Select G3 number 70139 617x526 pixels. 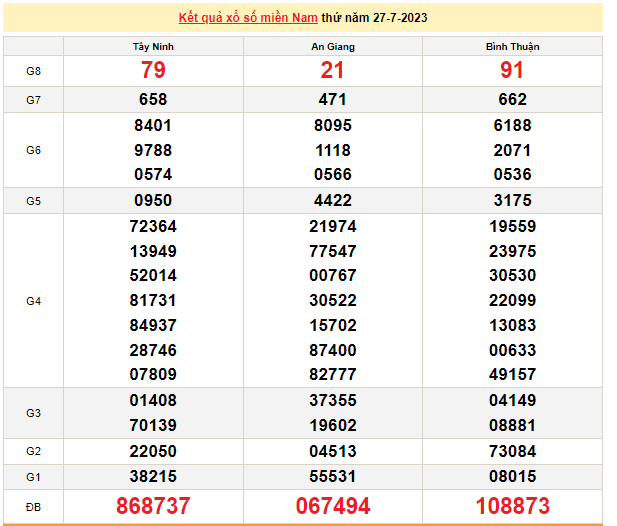point(153,425)
